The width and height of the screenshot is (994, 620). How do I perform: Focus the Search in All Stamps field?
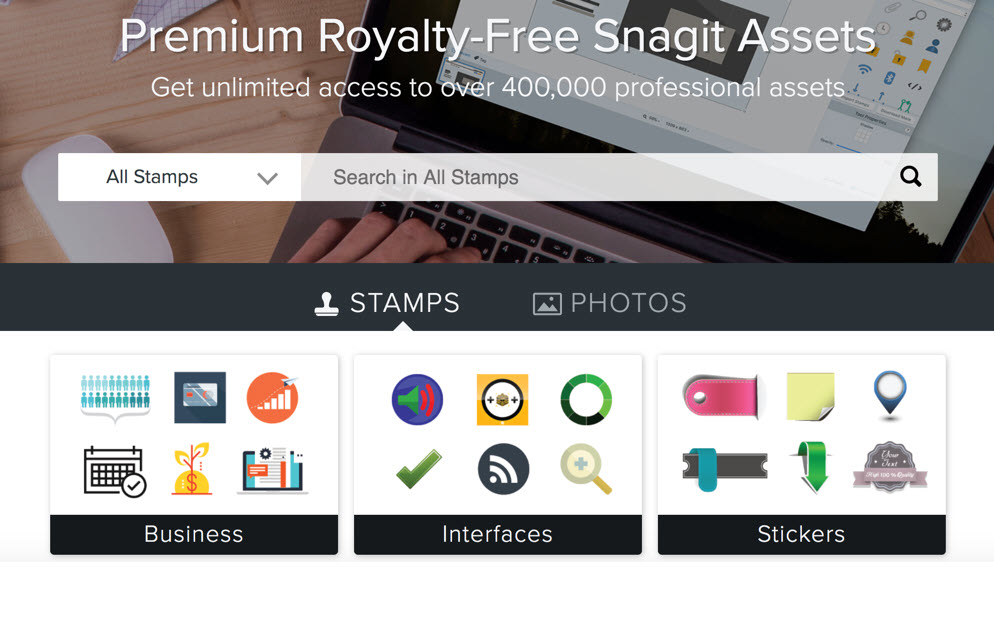[599, 177]
